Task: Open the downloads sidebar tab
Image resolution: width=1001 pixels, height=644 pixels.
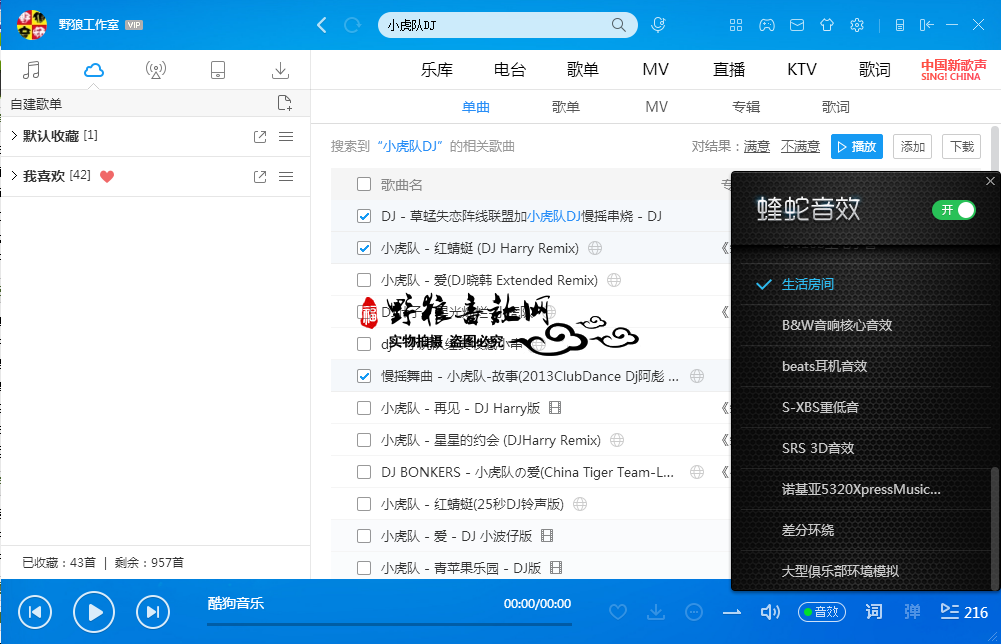Action: click(280, 70)
